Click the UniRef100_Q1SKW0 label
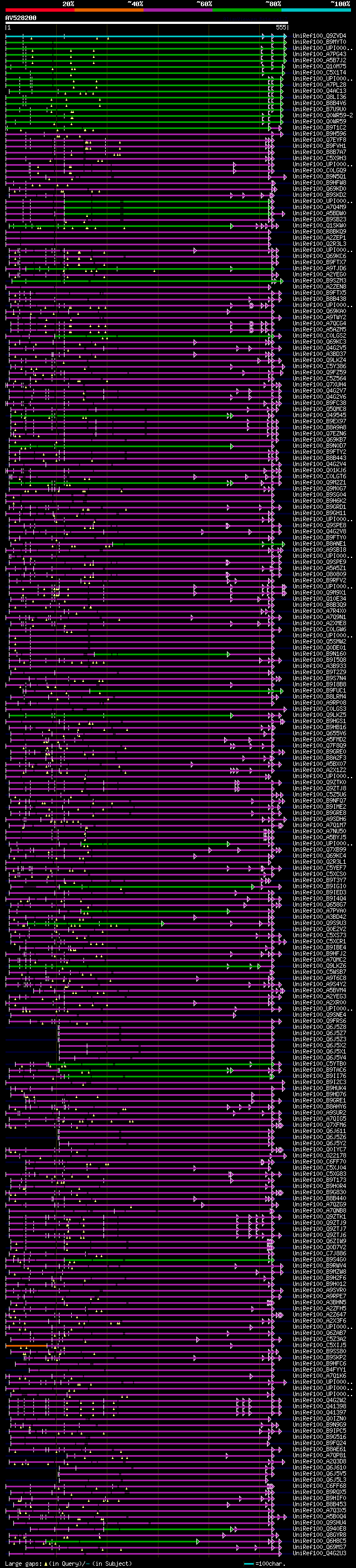 point(319,225)
